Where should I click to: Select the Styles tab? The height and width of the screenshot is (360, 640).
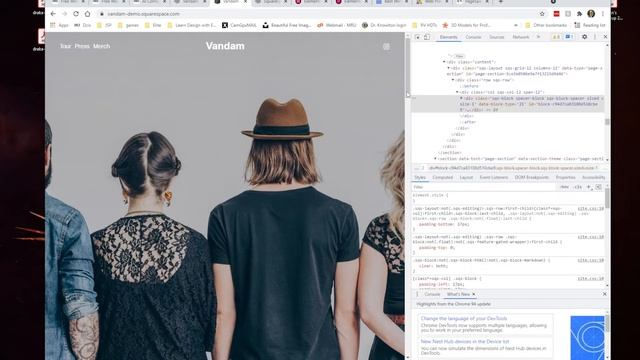coord(420,178)
